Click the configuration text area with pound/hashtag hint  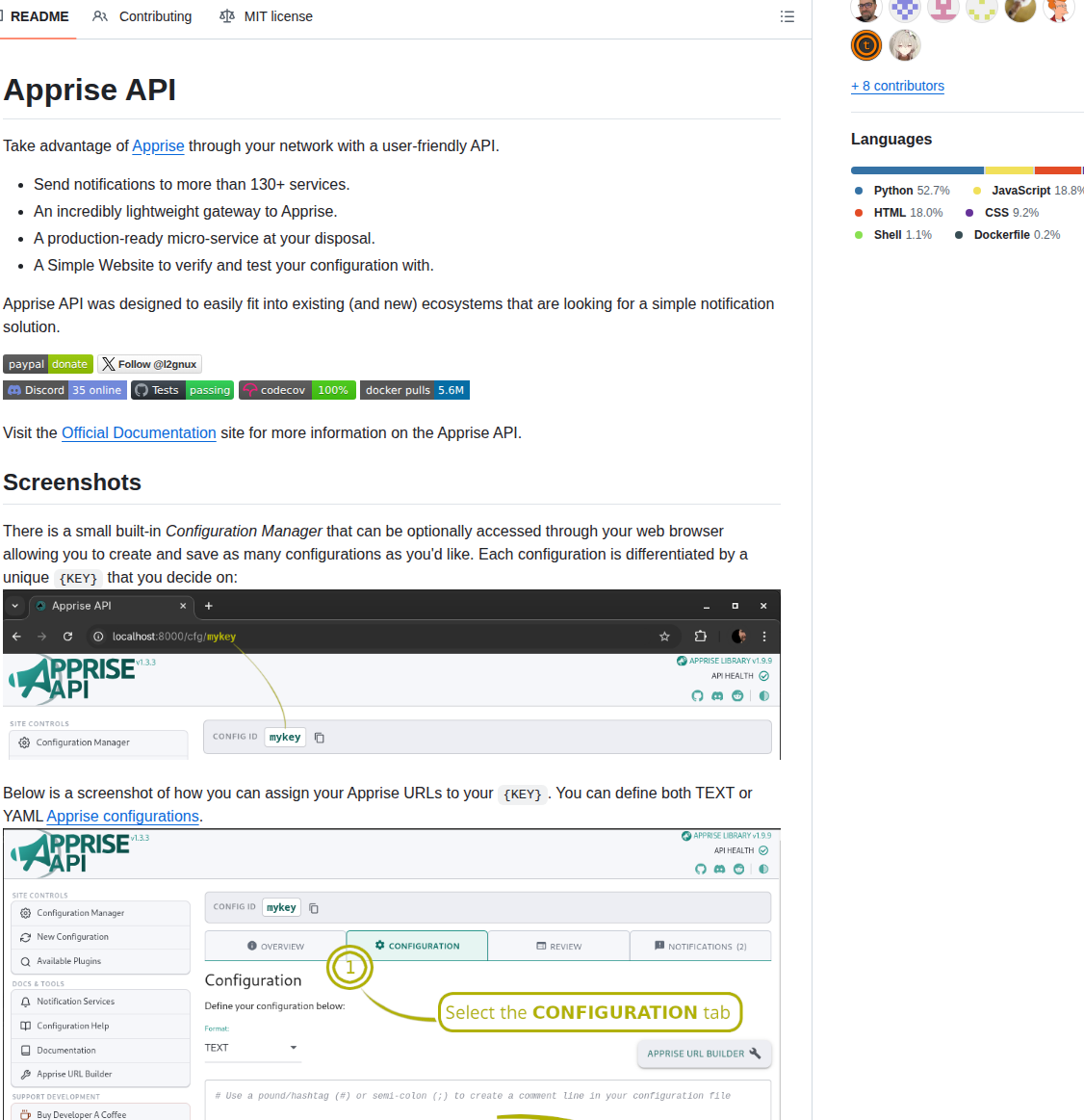coord(488,1100)
